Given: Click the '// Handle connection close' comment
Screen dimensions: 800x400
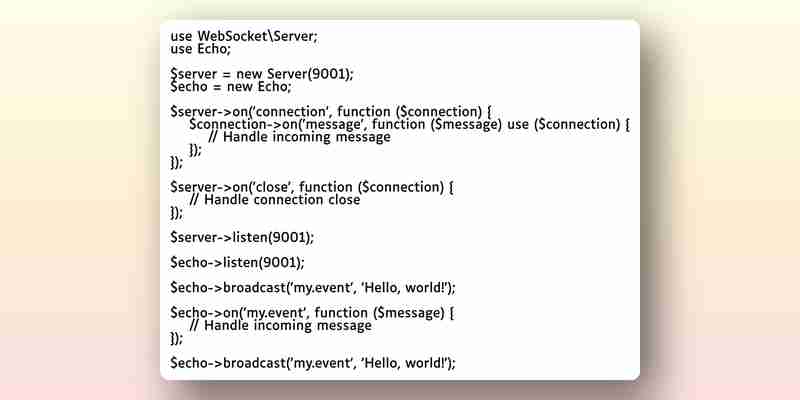Looking at the screenshot, I should [x=274, y=199].
